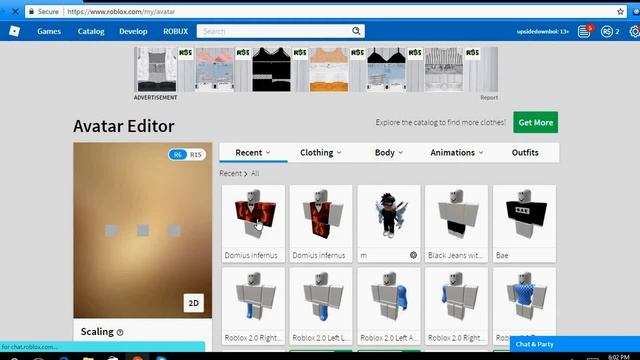Image resolution: width=640 pixels, height=360 pixels.
Task: Select the m outfit thumbnail
Action: coord(389,216)
